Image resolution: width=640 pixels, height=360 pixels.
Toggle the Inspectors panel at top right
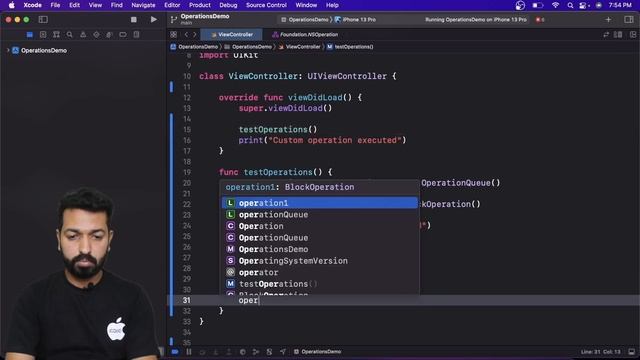coord(629,20)
